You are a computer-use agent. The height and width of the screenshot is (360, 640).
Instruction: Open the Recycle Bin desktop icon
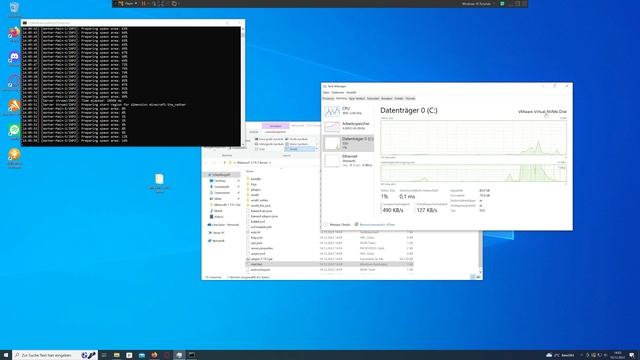[14, 9]
